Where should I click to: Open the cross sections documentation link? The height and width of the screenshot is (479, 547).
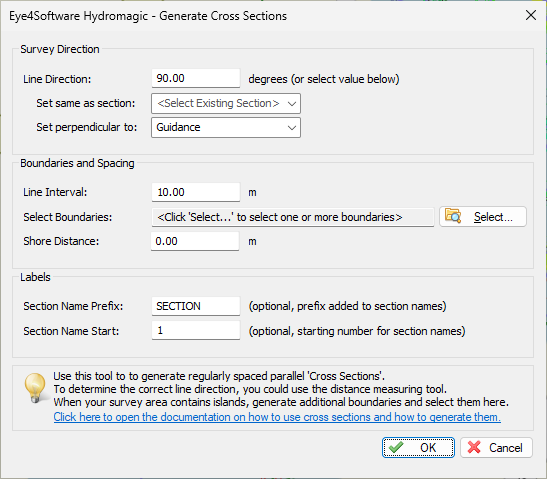[x=277, y=417]
